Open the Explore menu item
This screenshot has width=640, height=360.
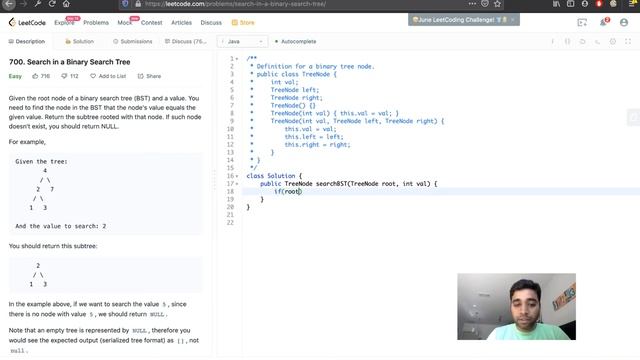pyautogui.click(x=64, y=22)
